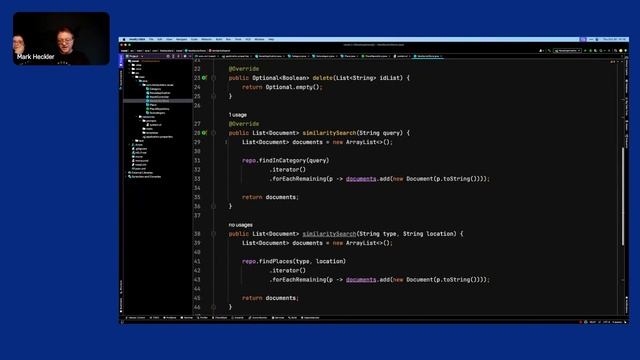Click the fold end marker on line 36
Screen dimensions: 640x360
point(213,206)
